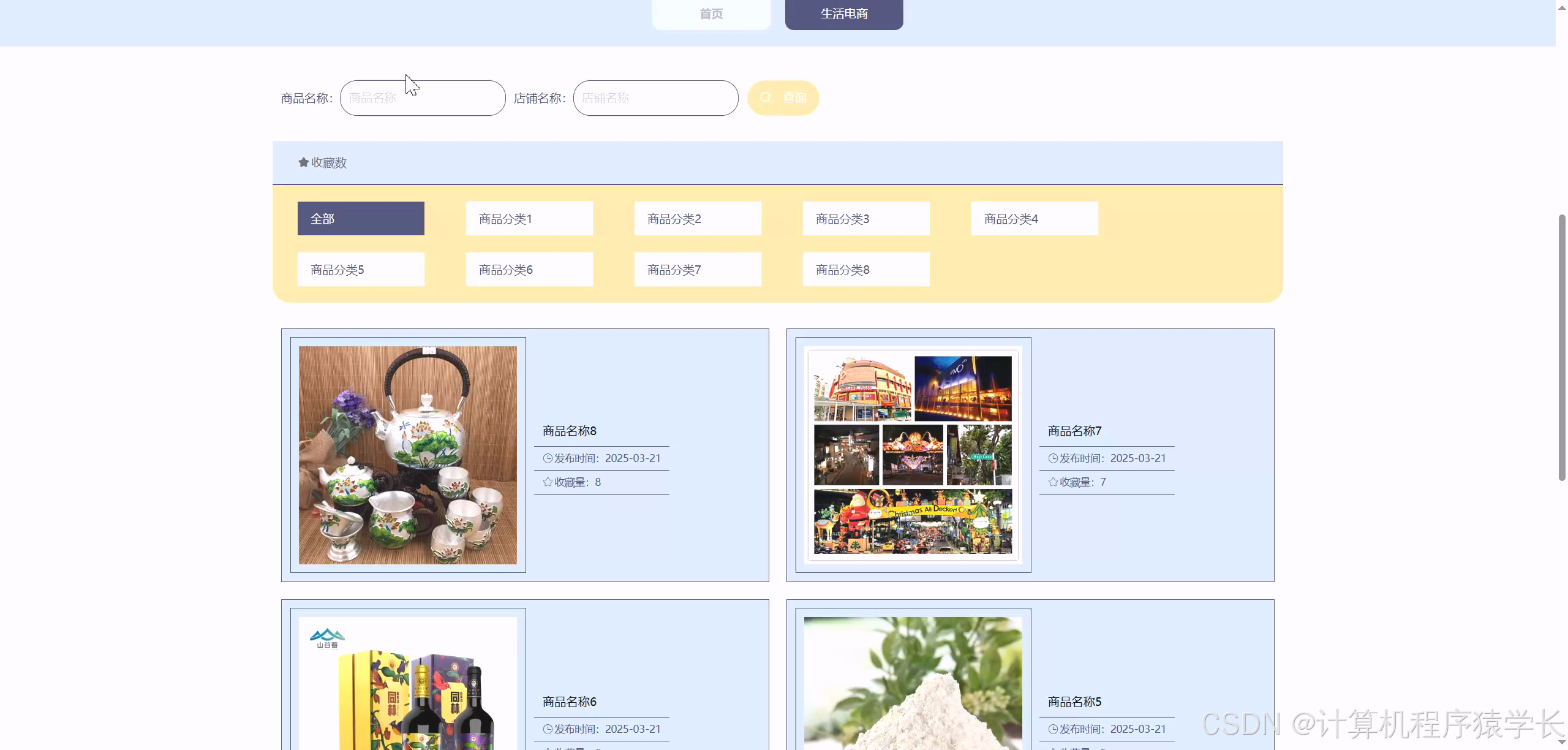The height and width of the screenshot is (750, 1568).
Task: Click clock icon next to 商品名称8 publish date
Action: [x=547, y=458]
